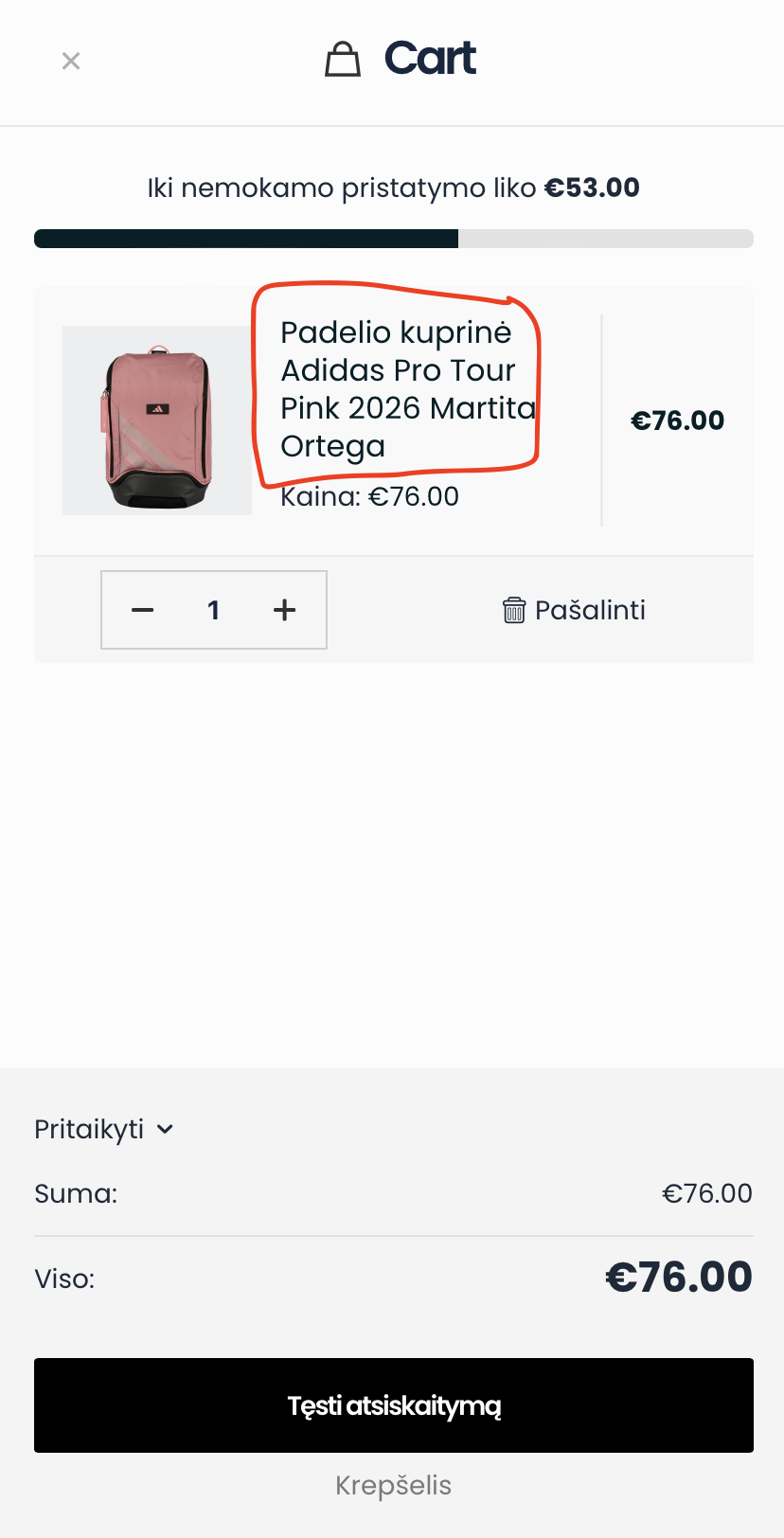Click the free shipping progress bar
This screenshot has width=784, height=1538.
tap(393, 239)
